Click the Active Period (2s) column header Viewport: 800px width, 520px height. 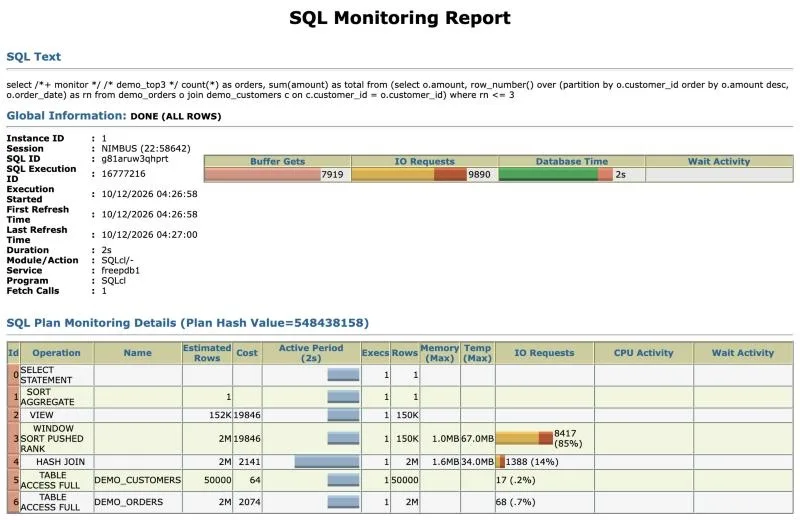[311, 353]
